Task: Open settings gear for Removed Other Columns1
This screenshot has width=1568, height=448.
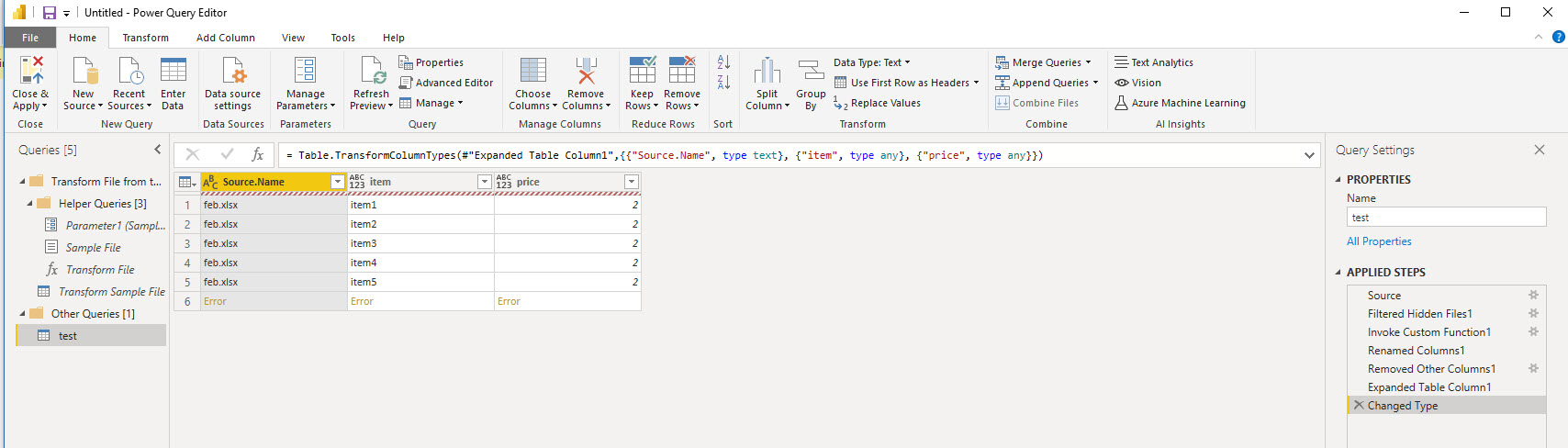Action: pos(1533,368)
